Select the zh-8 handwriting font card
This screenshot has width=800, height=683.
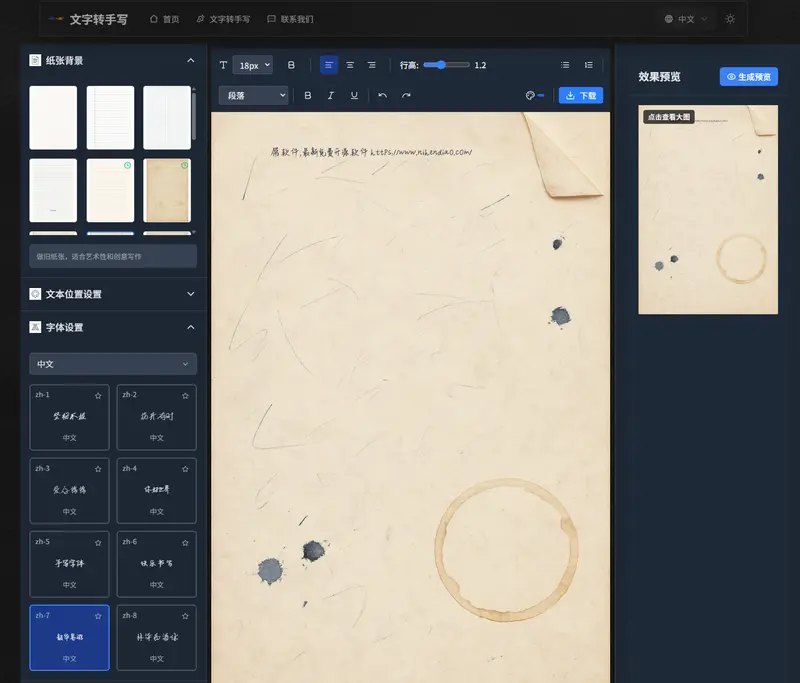click(x=157, y=637)
